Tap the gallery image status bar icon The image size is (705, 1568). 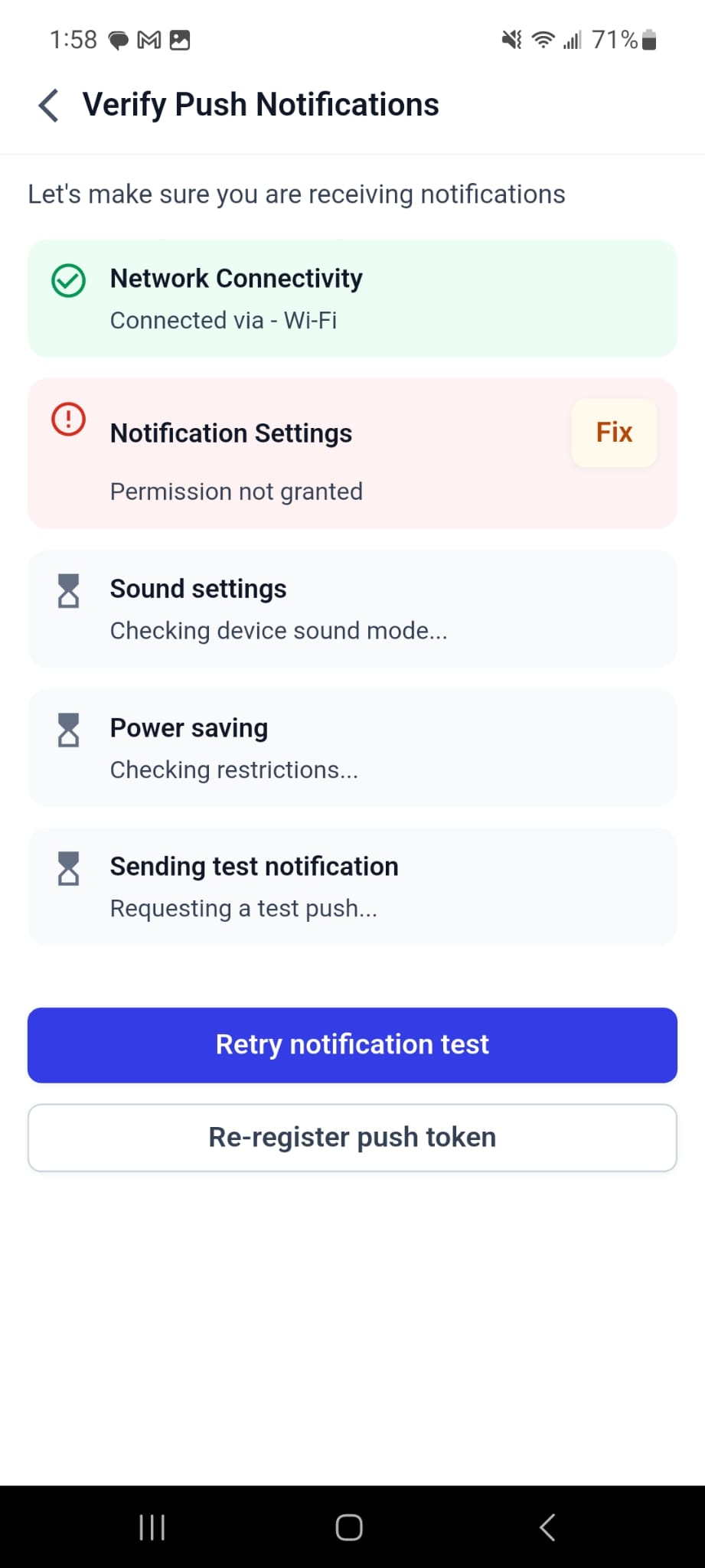pos(180,40)
